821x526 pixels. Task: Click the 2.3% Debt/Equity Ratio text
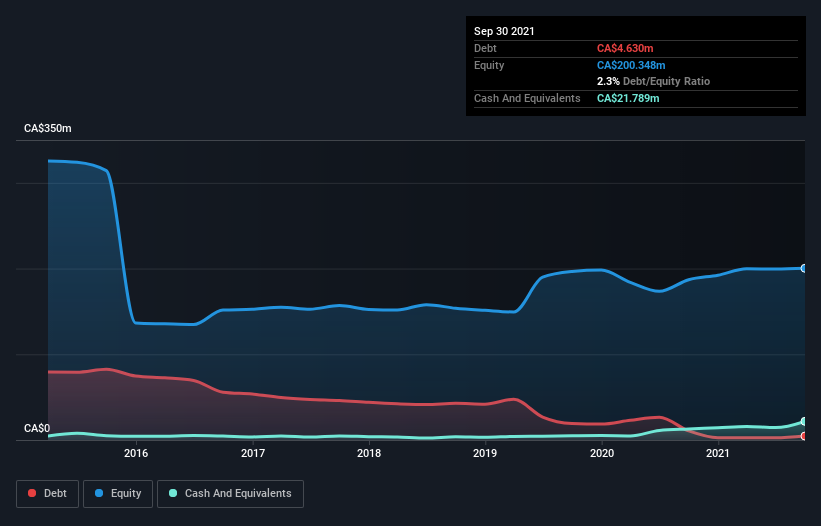coord(653,81)
